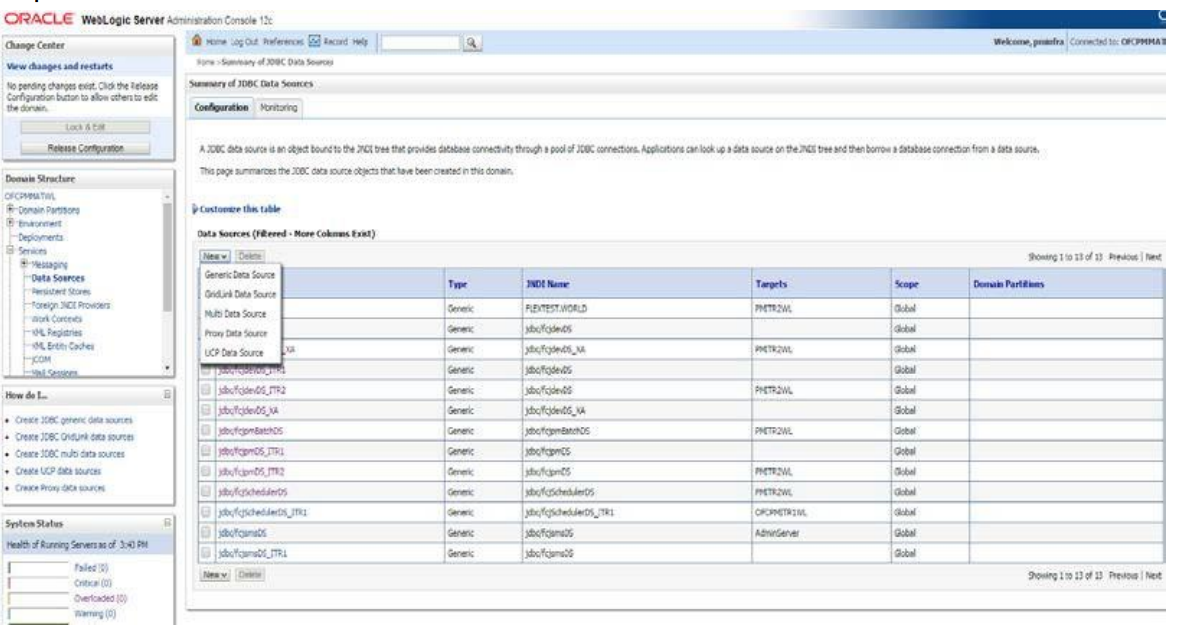The width and height of the screenshot is (1183, 637).
Task: Select checkbox for jdbc/fcjSchedulerDS_ITR1
Action: click(206, 512)
